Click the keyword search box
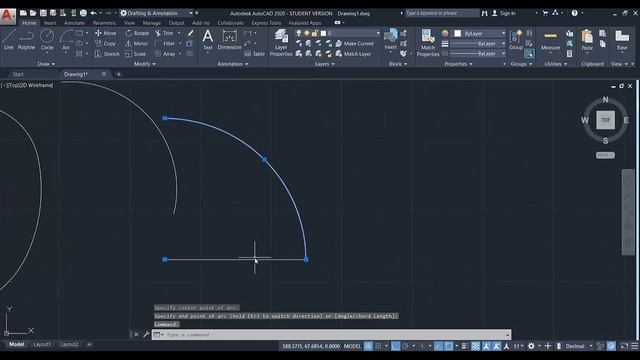This screenshot has width=640, height=360. click(x=442, y=13)
